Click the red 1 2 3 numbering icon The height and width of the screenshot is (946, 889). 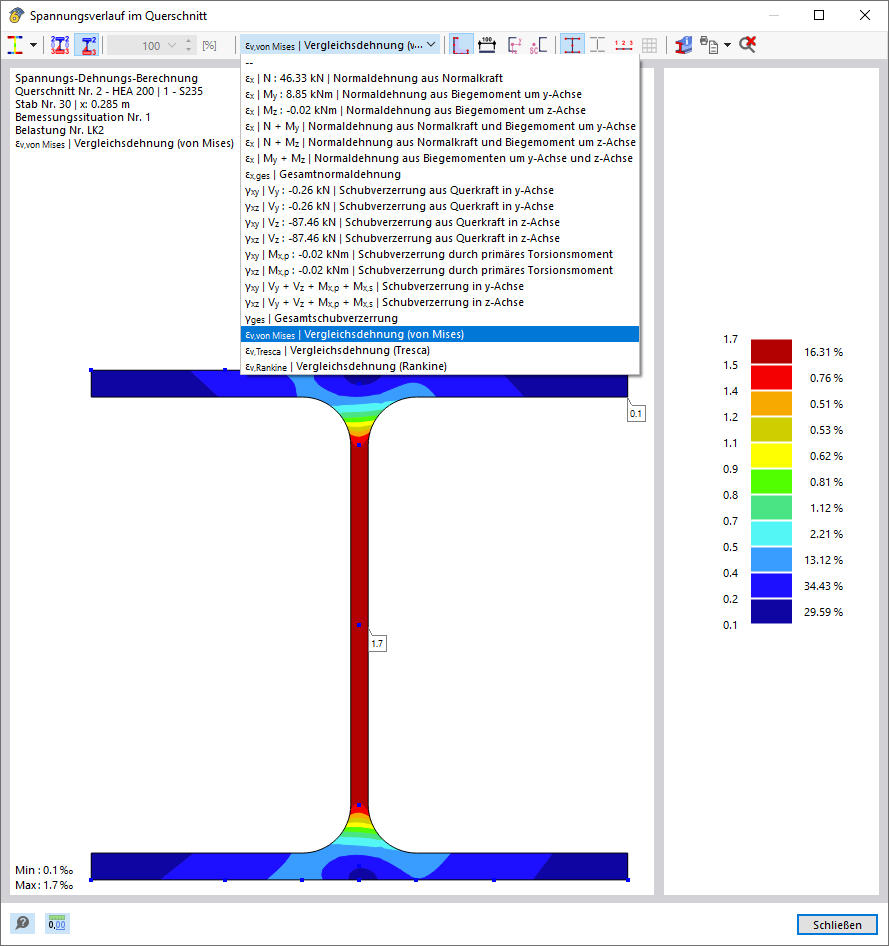pyautogui.click(x=624, y=45)
